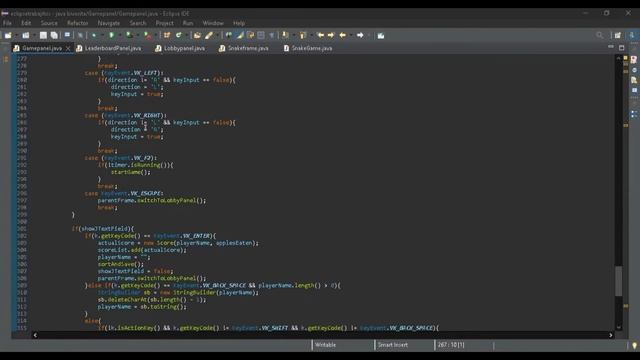This screenshot has width=640, height=360.
Task: Click the Open Type toolbar icon
Action: click(197, 36)
